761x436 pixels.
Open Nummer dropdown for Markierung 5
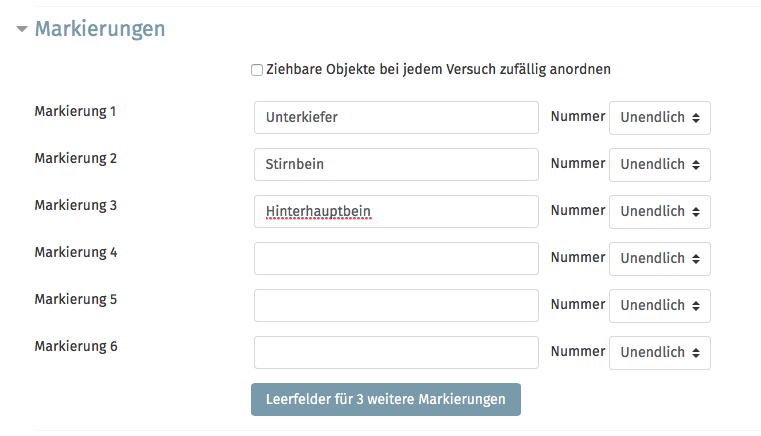[660, 306]
